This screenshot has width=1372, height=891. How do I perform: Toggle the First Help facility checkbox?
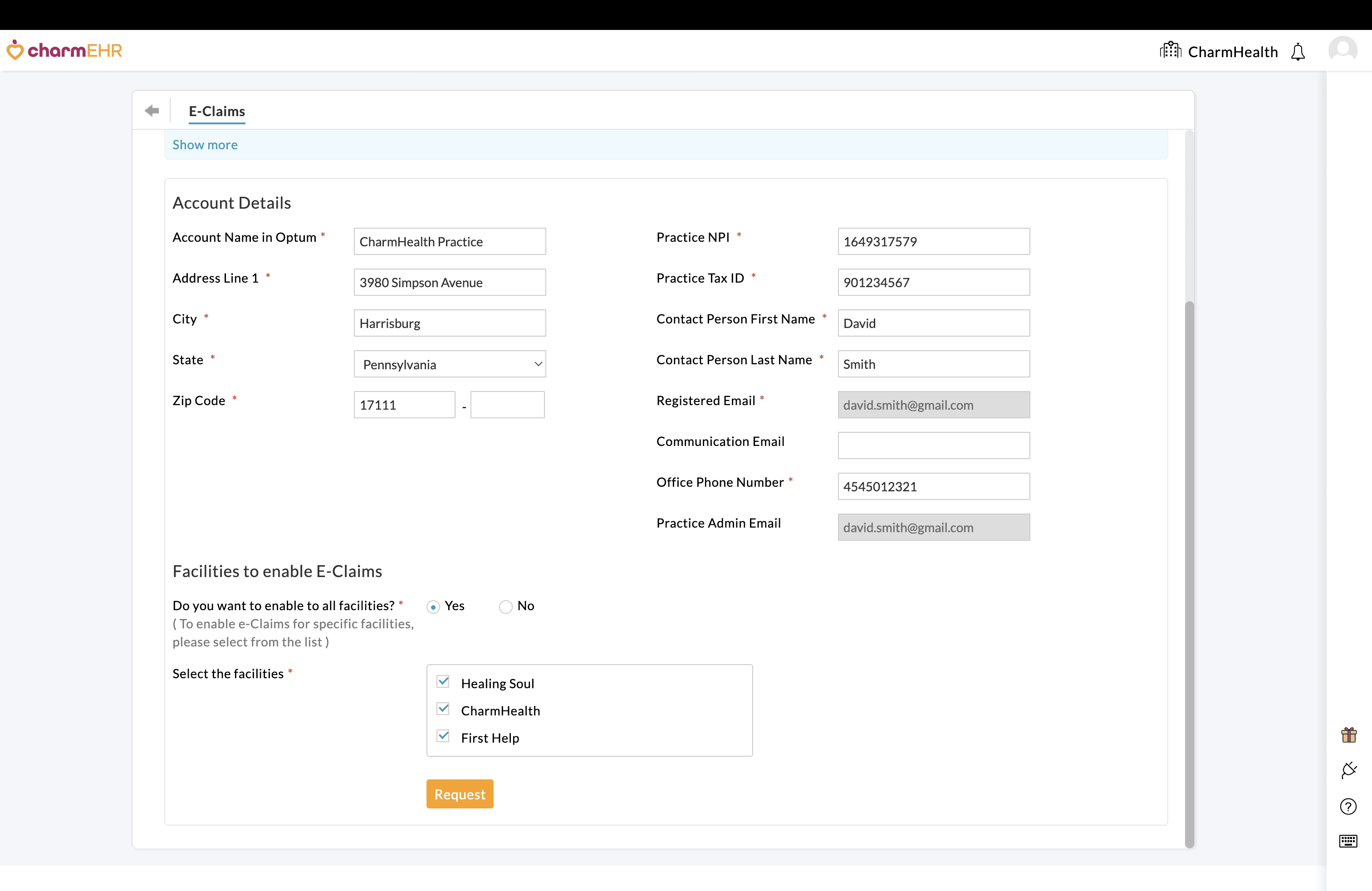pos(443,736)
